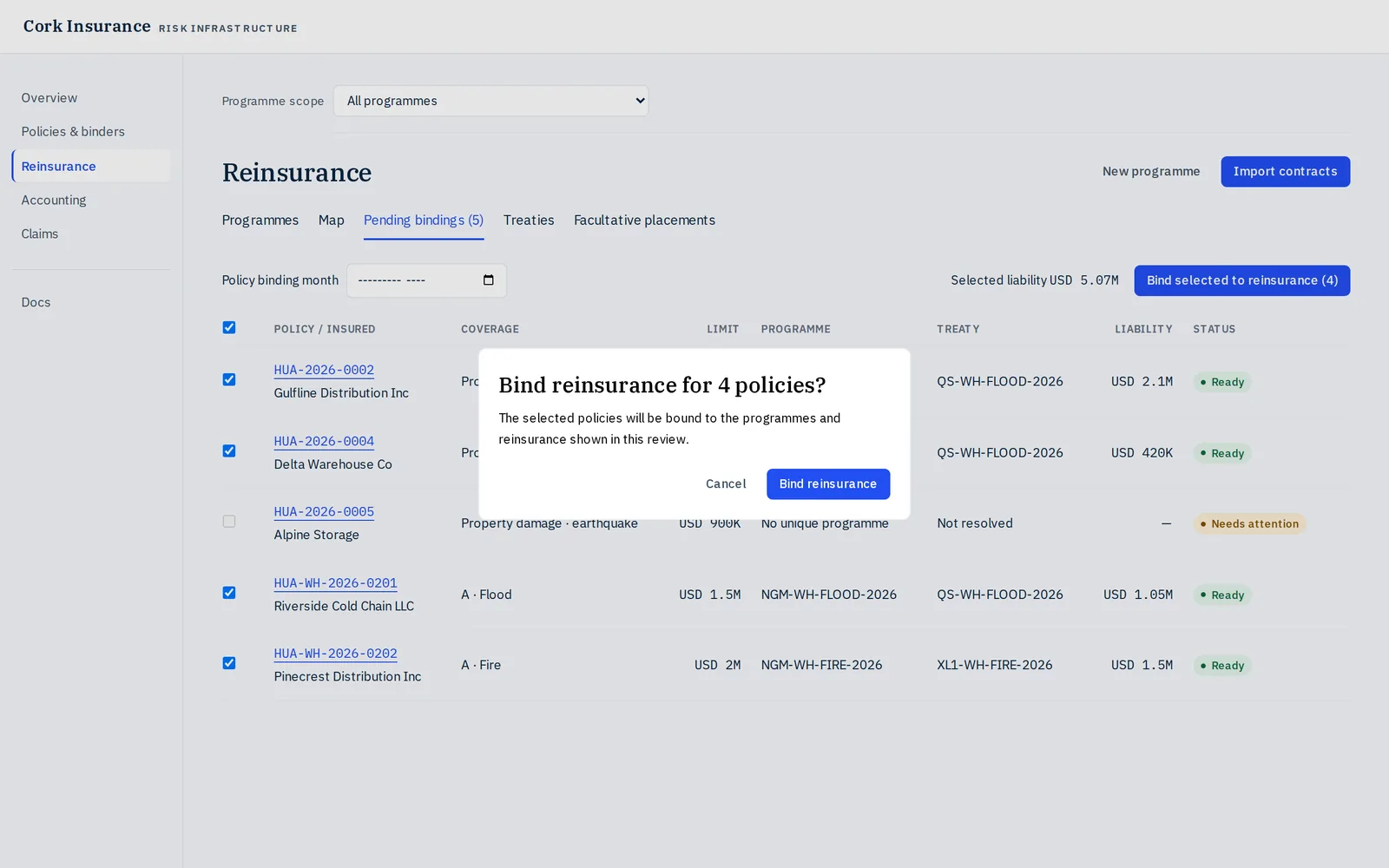
Task: Click the NGM-WH-FIRE-2026 programme cell
Action: [x=821, y=665]
